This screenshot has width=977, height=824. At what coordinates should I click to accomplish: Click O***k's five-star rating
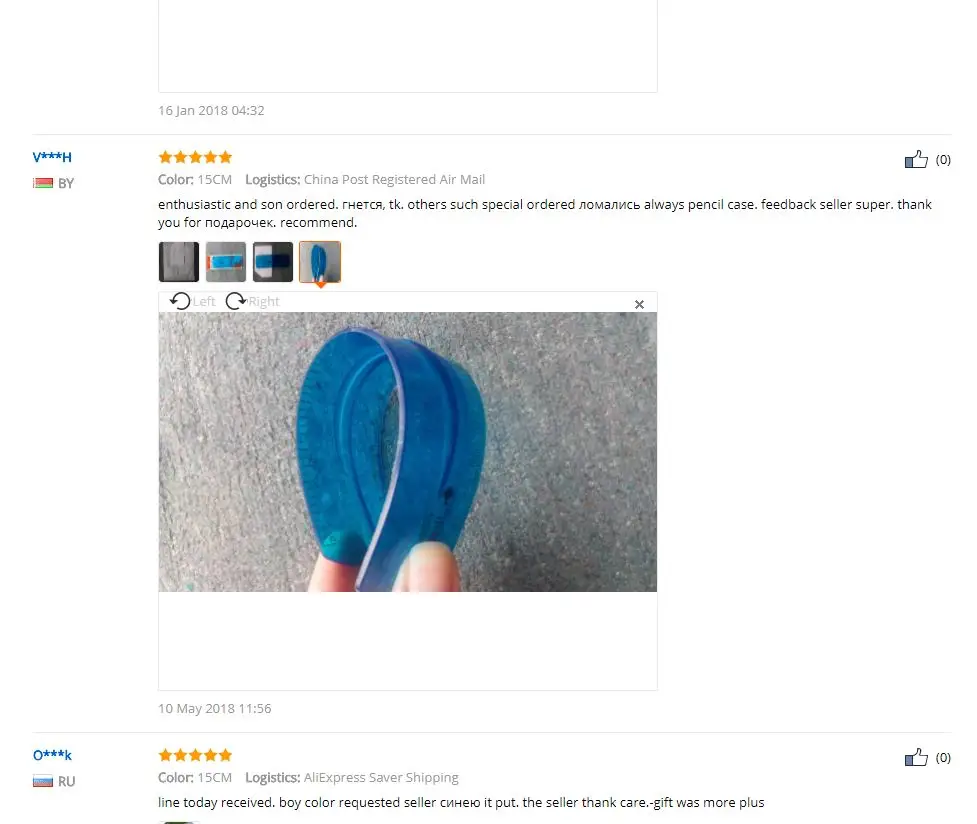(195, 755)
